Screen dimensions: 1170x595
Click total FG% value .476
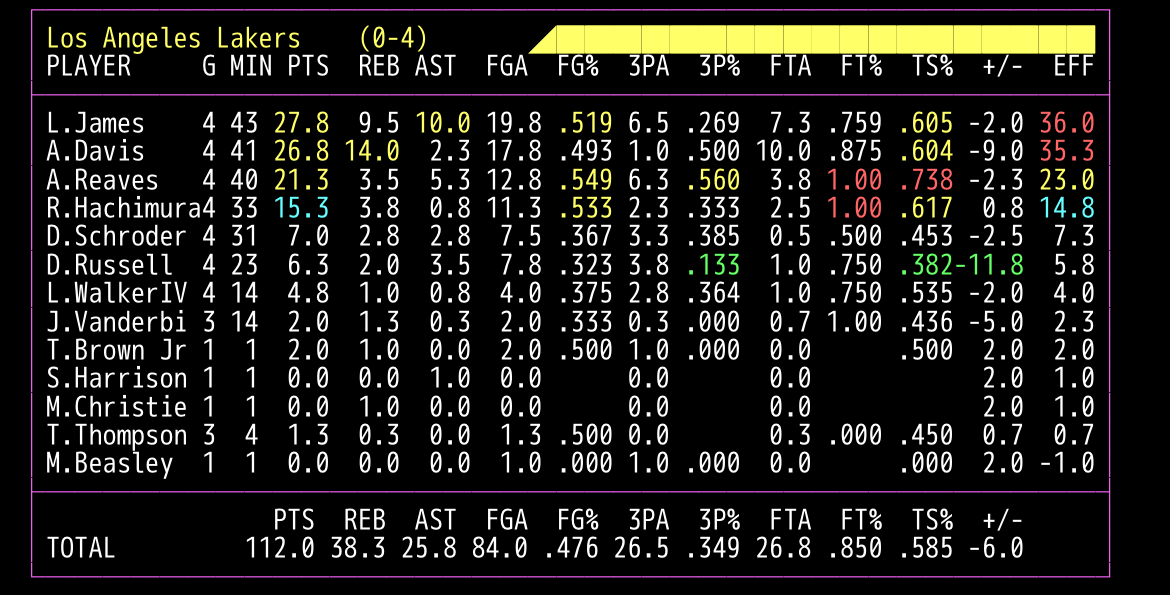[x=571, y=548]
